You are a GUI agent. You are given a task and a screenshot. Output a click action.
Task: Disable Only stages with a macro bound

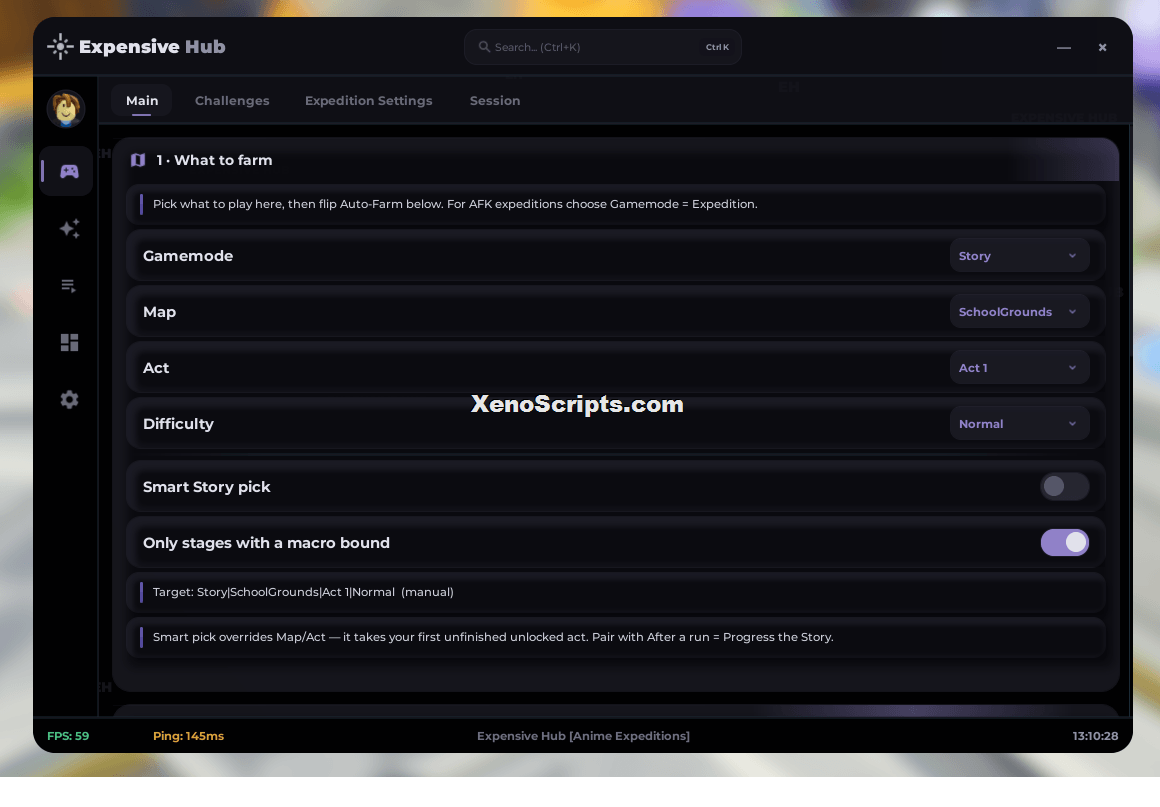1065,543
